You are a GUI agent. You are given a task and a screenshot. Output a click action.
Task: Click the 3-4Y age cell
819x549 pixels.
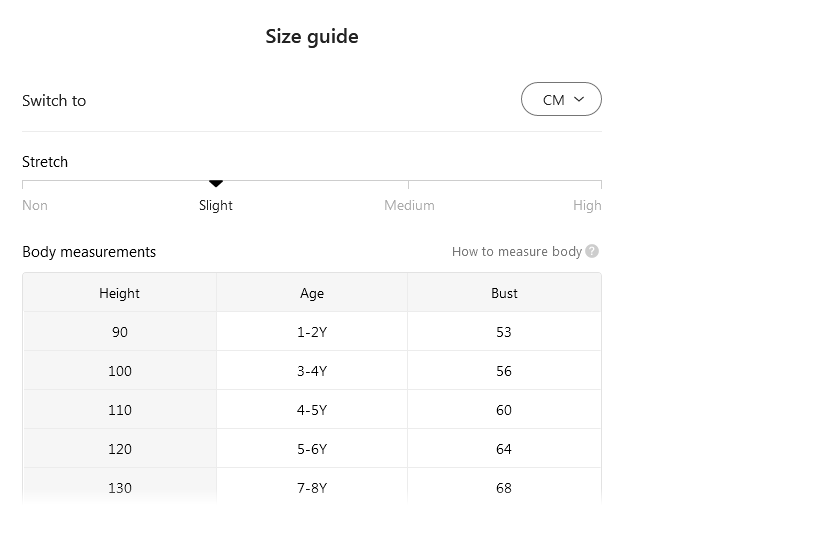[x=312, y=371]
